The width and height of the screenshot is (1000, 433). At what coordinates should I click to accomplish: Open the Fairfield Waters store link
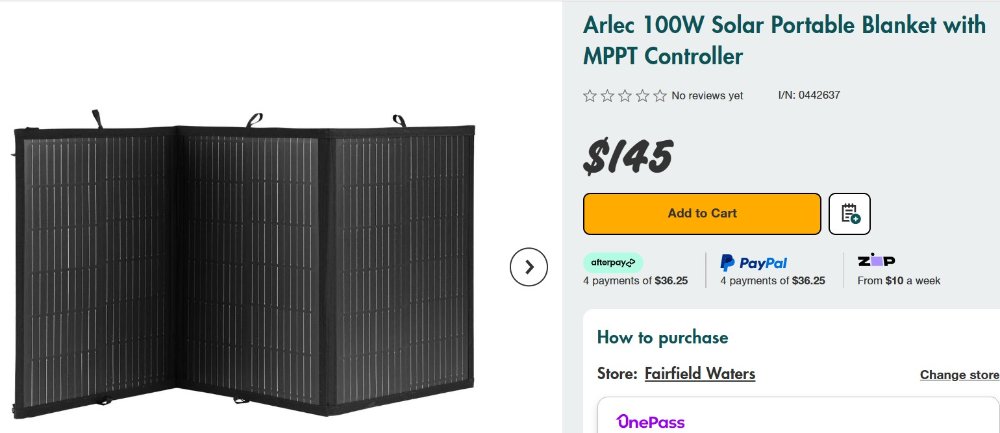[x=699, y=374]
